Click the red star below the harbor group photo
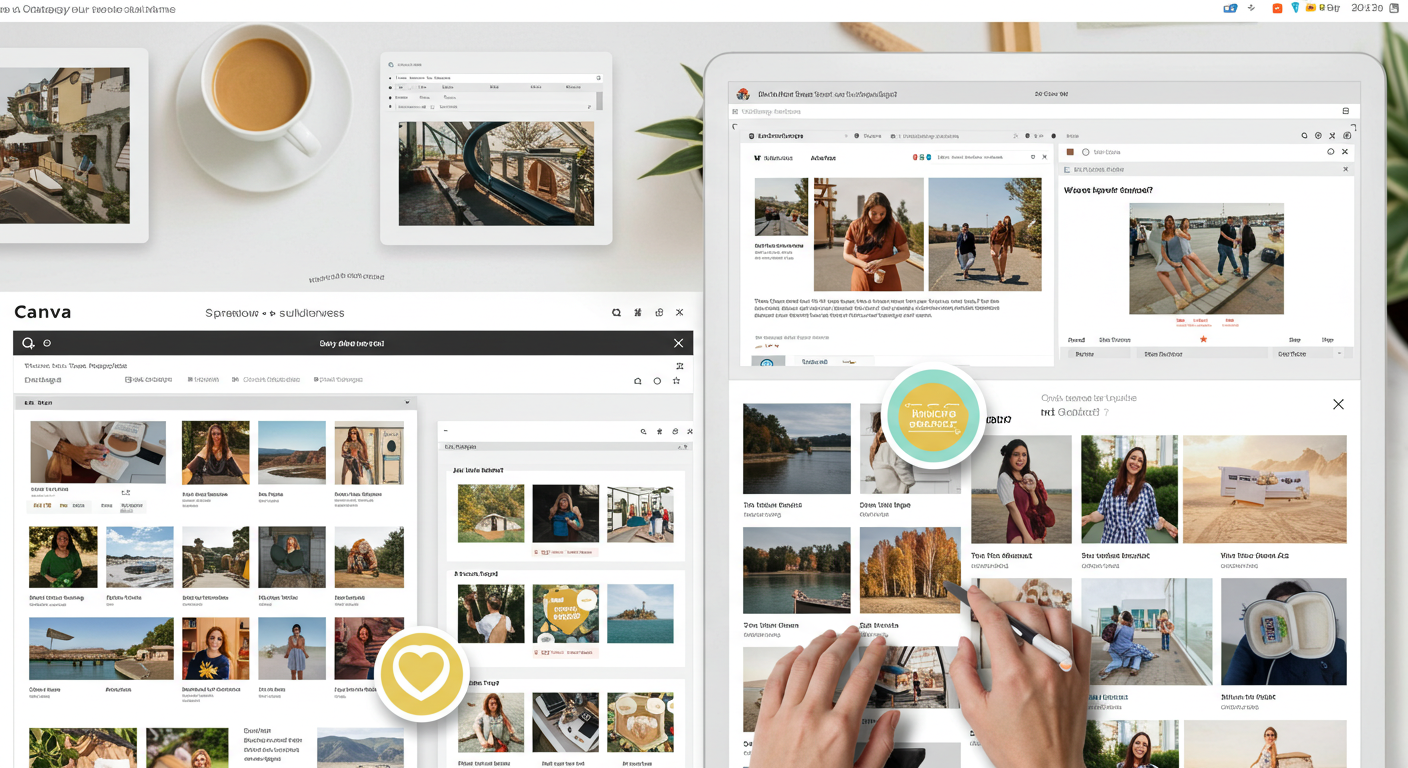The image size is (1408, 768). tap(1203, 339)
